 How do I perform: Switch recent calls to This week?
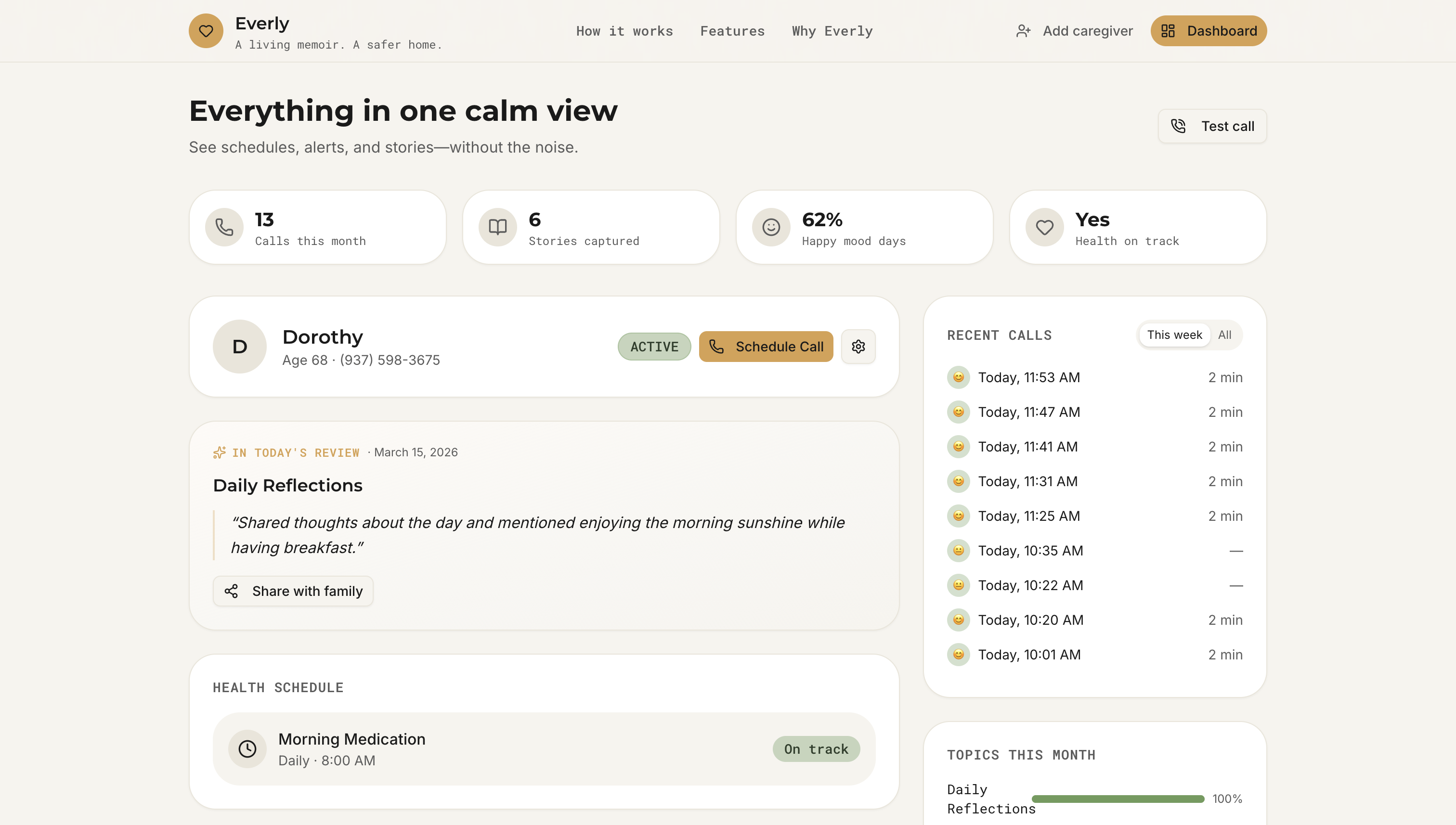(x=1174, y=335)
